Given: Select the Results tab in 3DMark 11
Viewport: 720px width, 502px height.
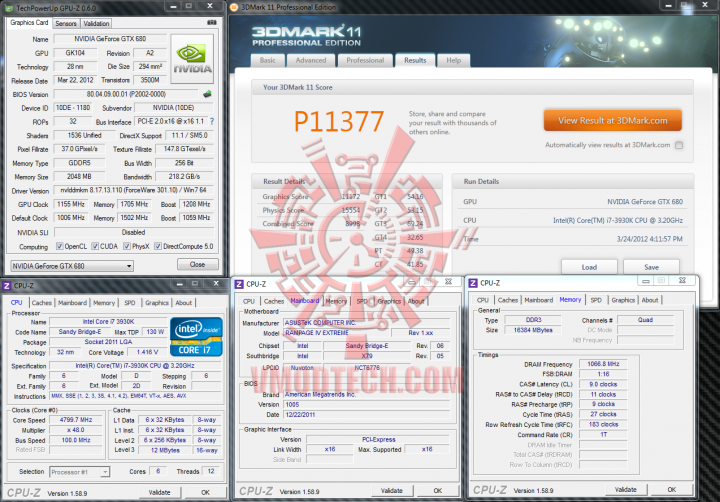Looking at the screenshot, I should point(415,60).
